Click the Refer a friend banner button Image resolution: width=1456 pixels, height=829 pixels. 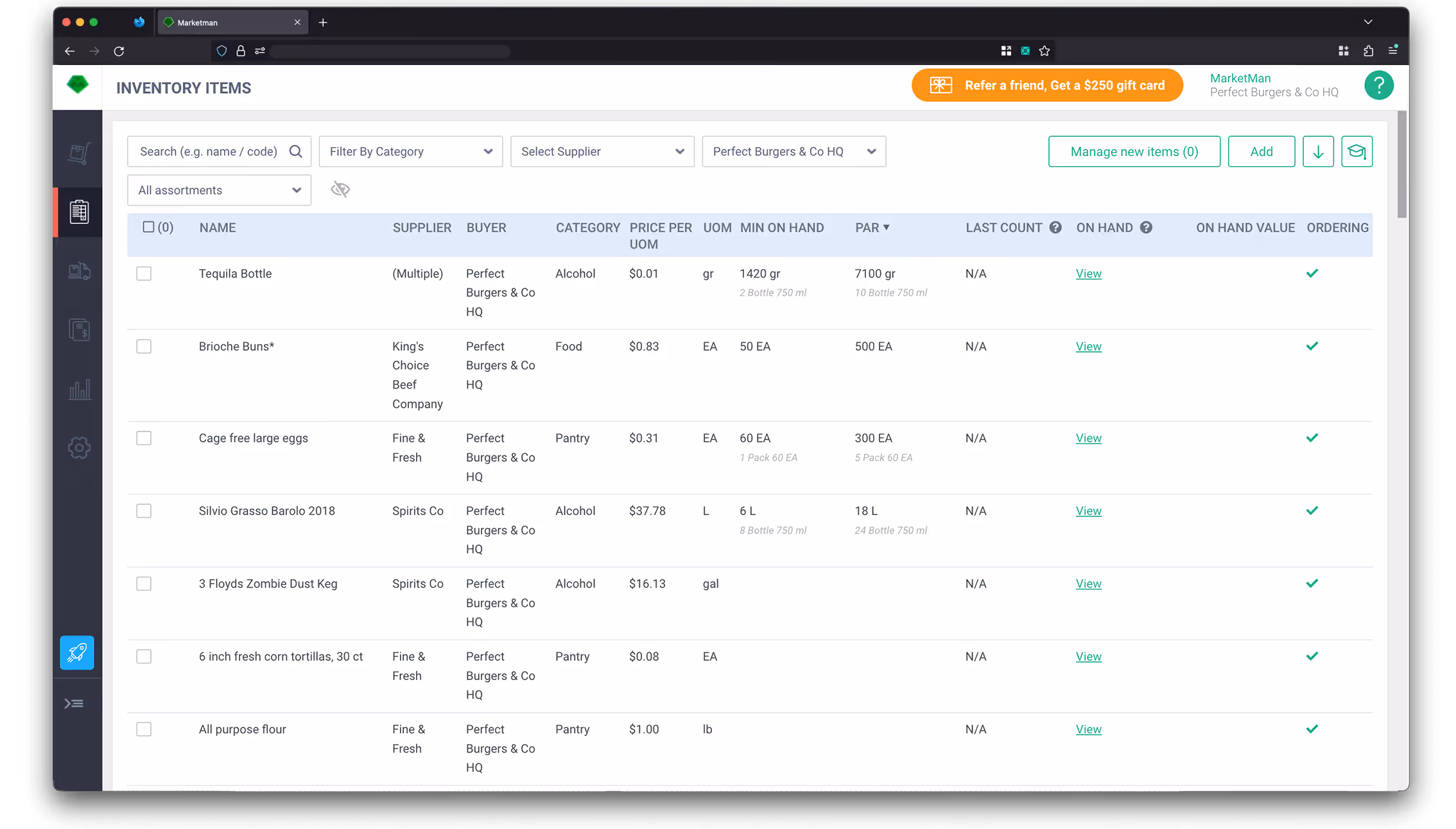[1047, 85]
